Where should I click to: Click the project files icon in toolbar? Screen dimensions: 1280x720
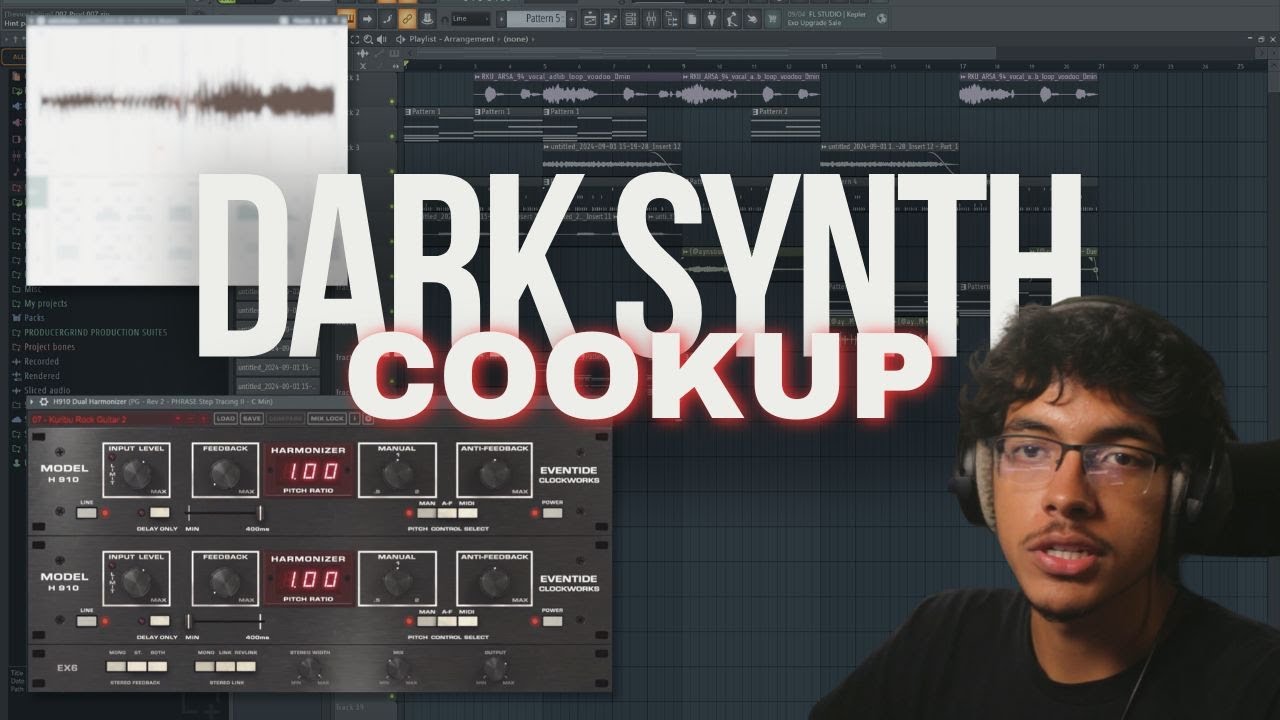pos(692,18)
